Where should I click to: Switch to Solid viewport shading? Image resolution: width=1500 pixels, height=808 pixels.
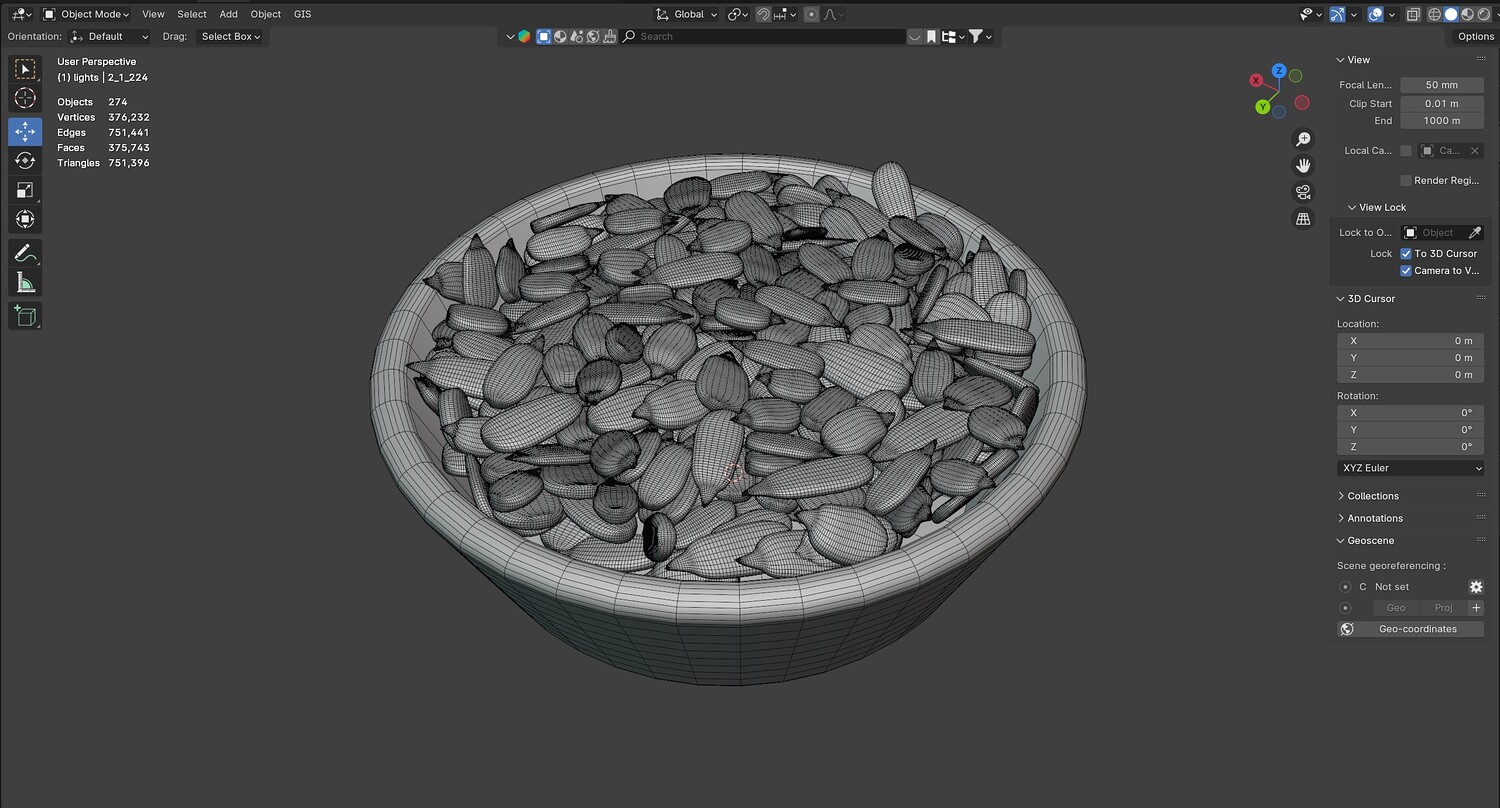tap(1451, 14)
